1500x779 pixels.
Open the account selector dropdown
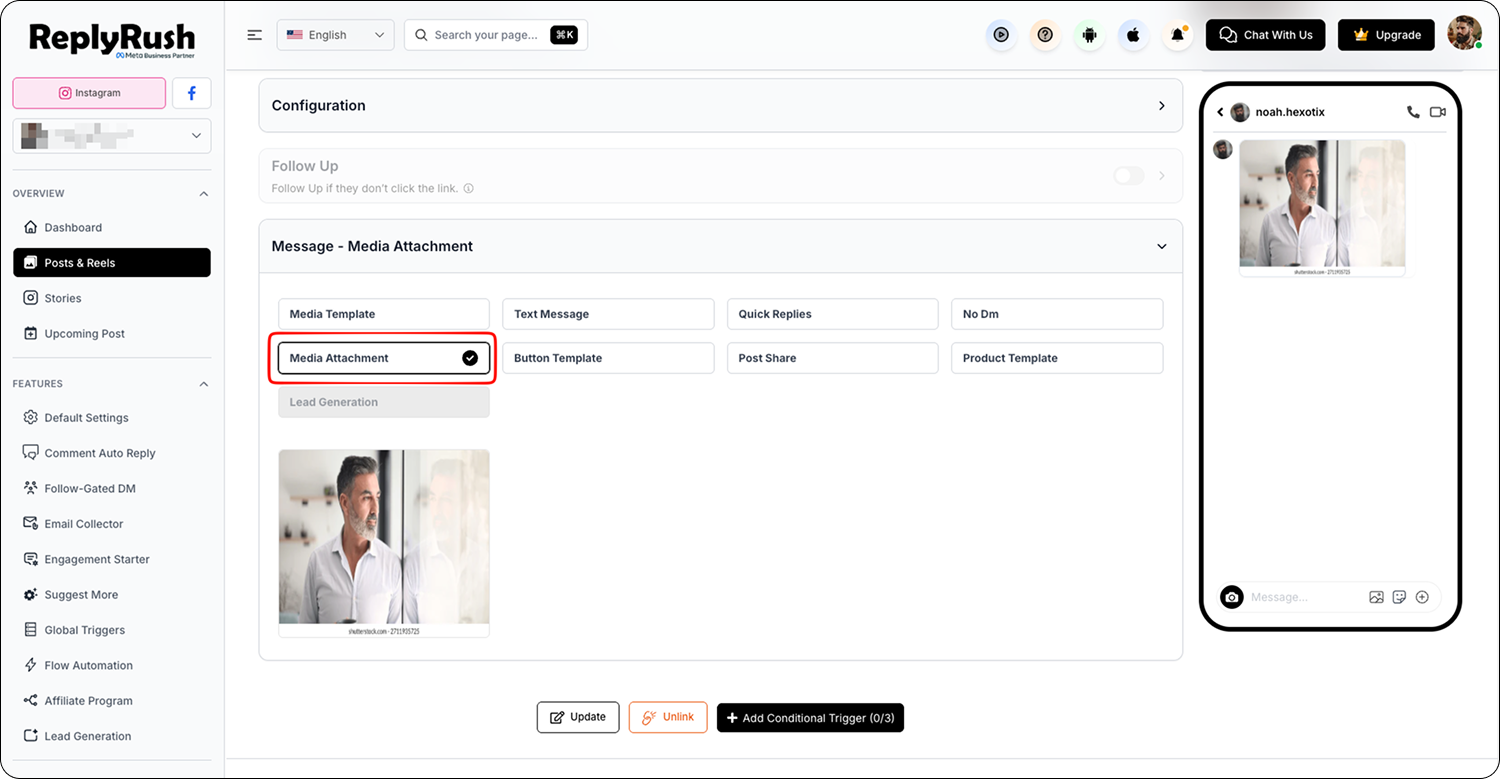(112, 136)
